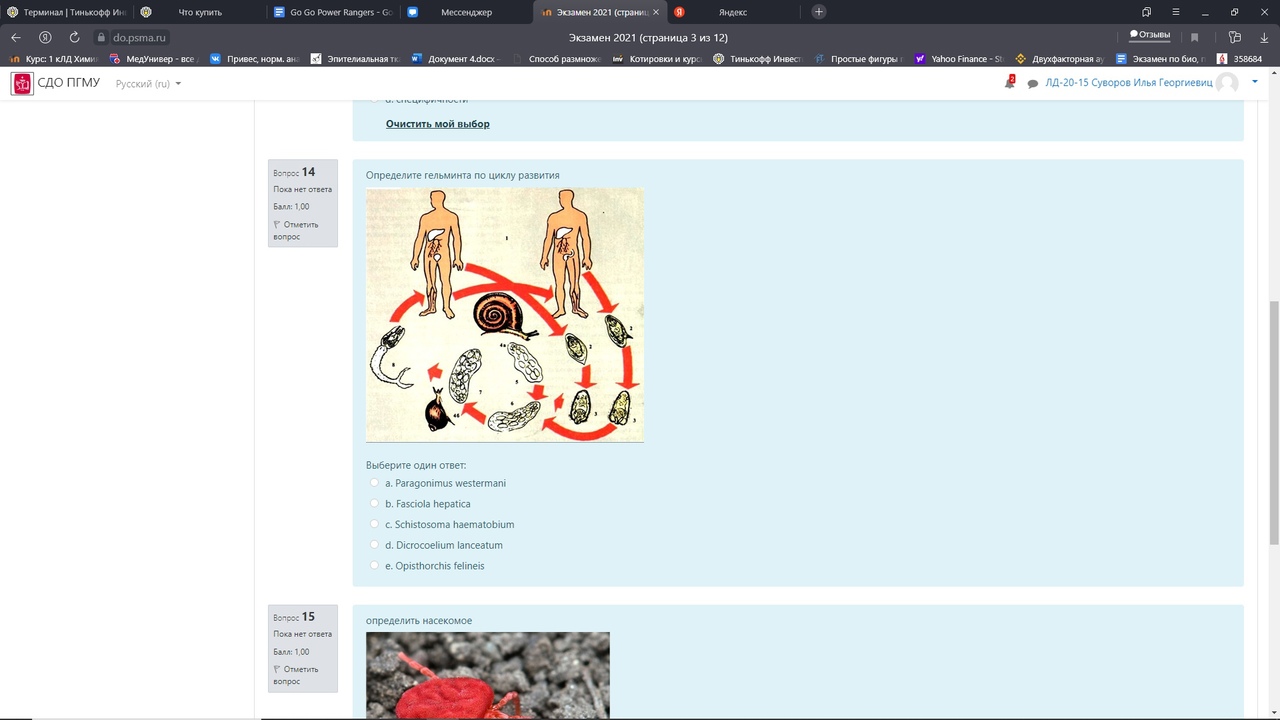Open the 'Экзамен по био' Docs bookmark
Screen dimensions: 1280x720
point(1160,59)
